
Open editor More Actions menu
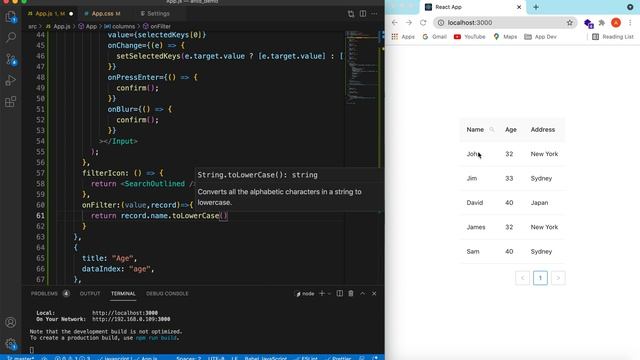[x=374, y=14]
